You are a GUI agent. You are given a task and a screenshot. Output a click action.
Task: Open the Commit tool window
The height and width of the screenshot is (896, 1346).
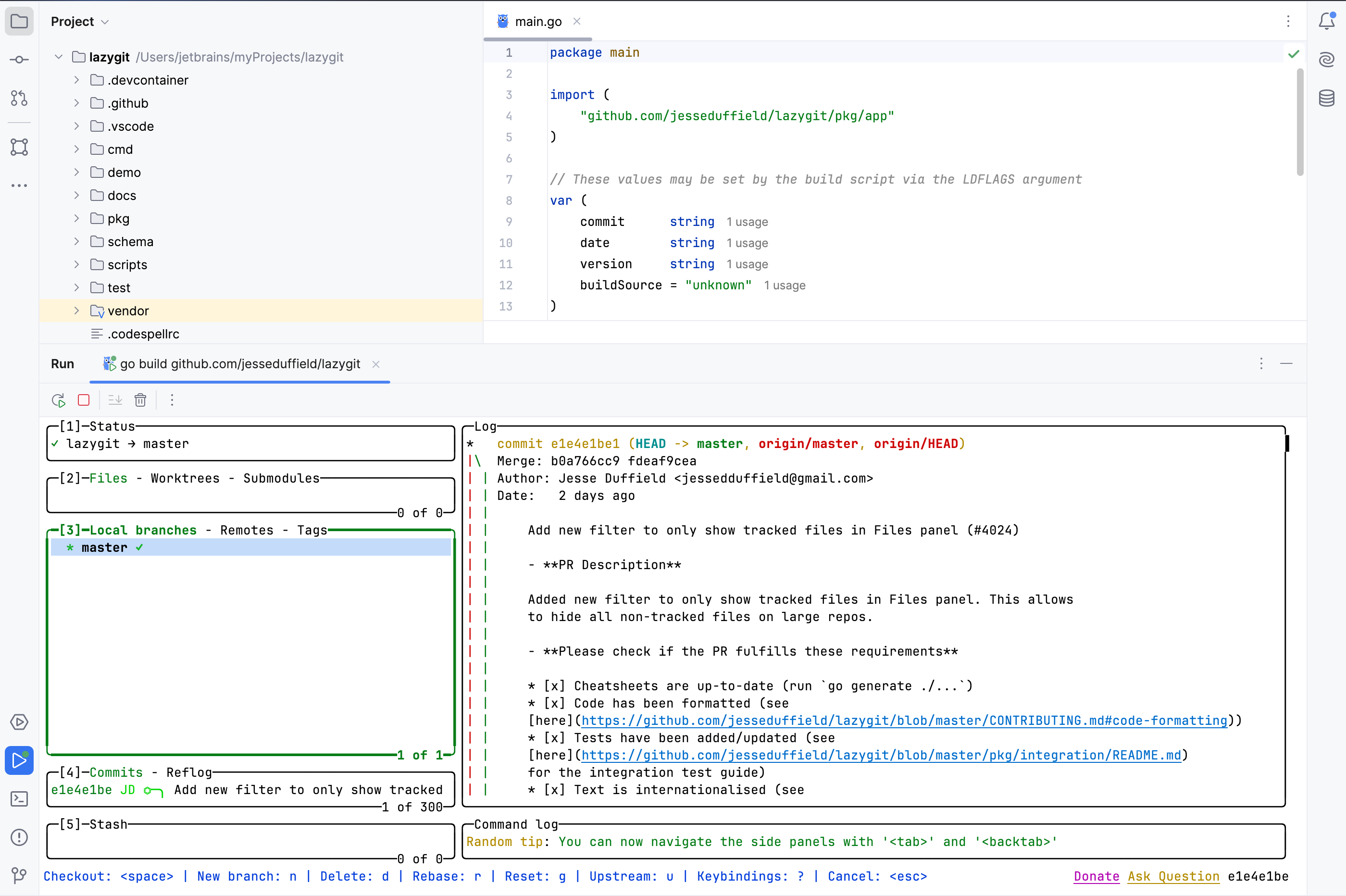[x=19, y=60]
